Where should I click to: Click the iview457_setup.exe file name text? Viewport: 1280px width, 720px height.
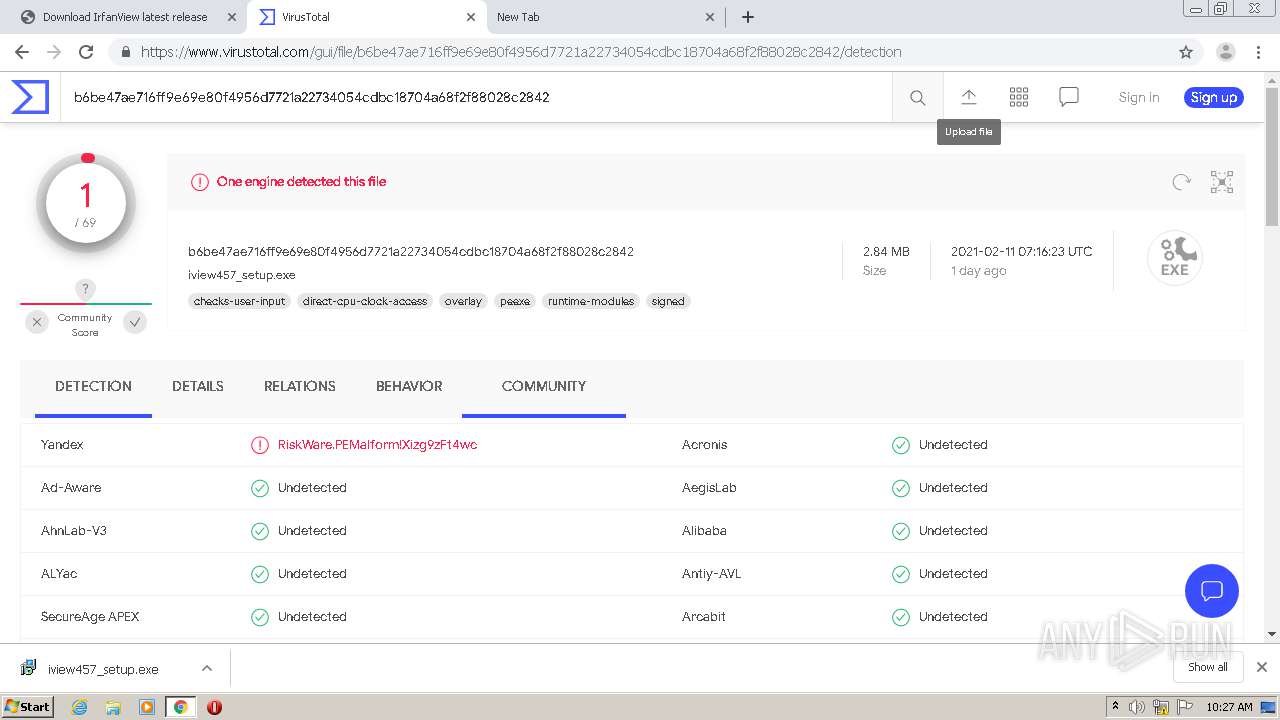pyautogui.click(x=242, y=275)
